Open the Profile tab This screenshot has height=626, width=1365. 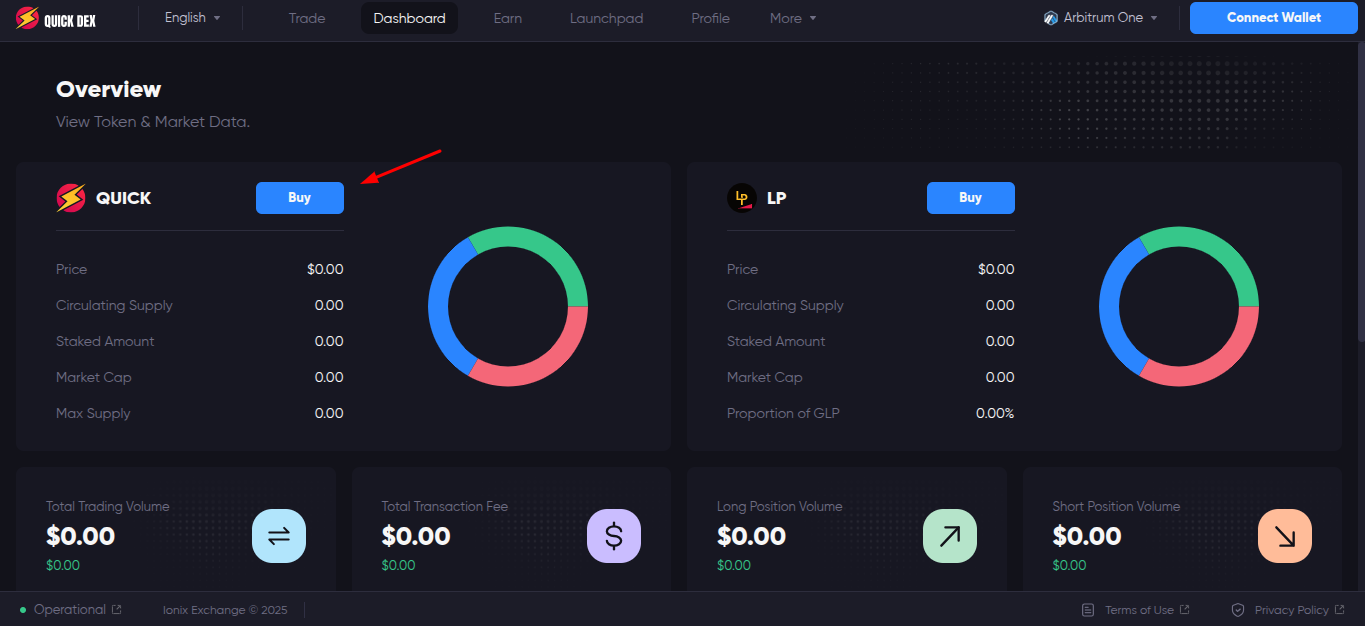point(711,18)
